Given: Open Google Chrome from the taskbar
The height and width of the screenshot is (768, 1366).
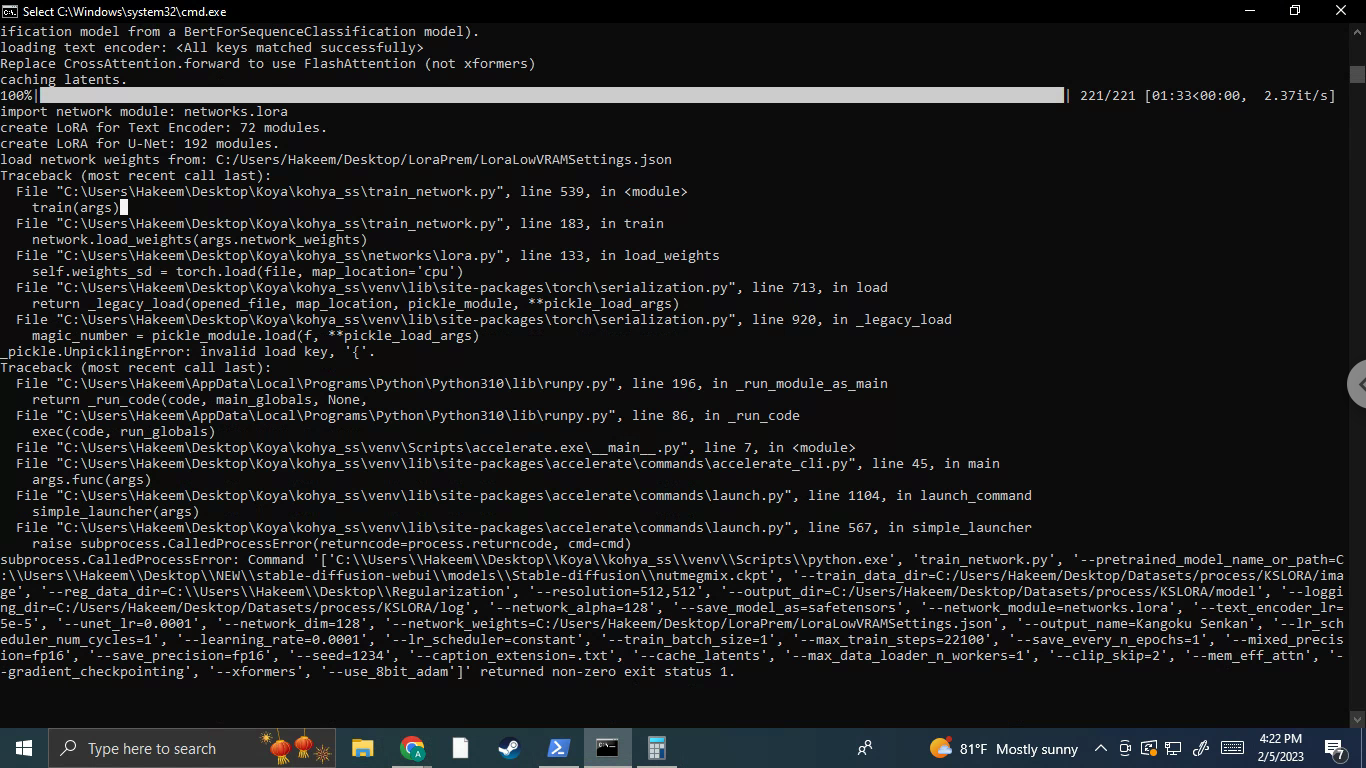Looking at the screenshot, I should point(410,748).
